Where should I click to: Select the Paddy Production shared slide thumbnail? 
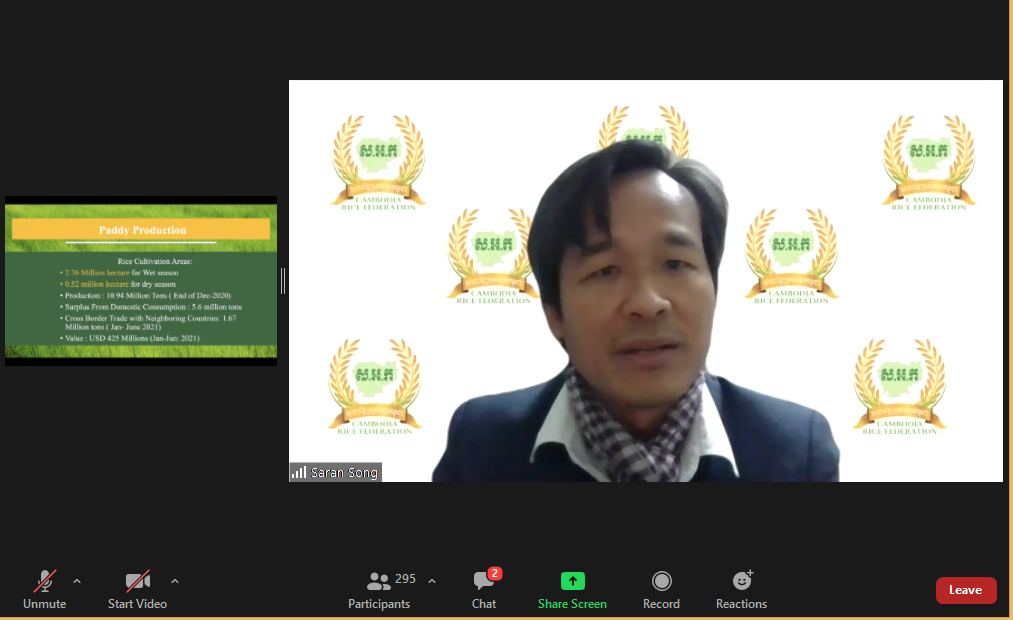141,281
